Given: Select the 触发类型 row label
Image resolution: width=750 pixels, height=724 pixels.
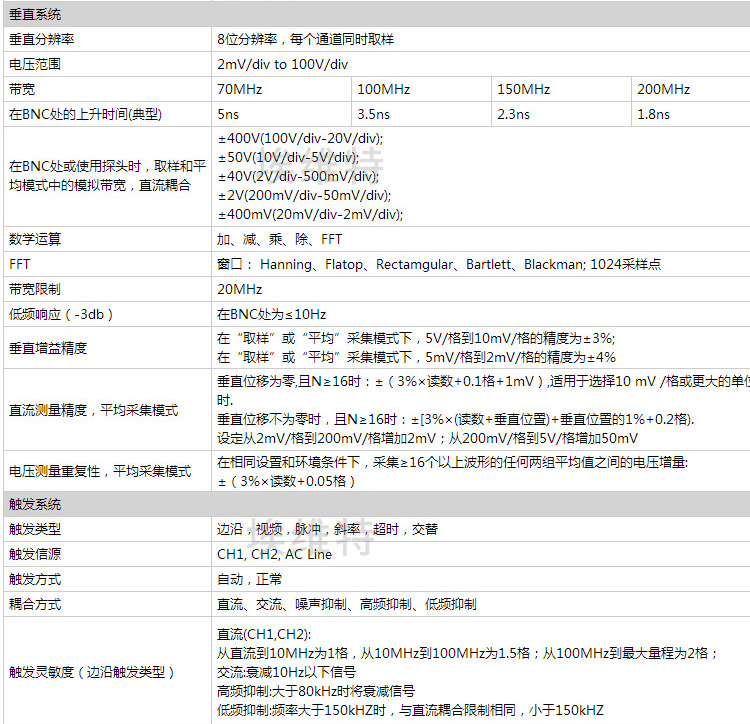Looking at the screenshot, I should click(35, 529).
